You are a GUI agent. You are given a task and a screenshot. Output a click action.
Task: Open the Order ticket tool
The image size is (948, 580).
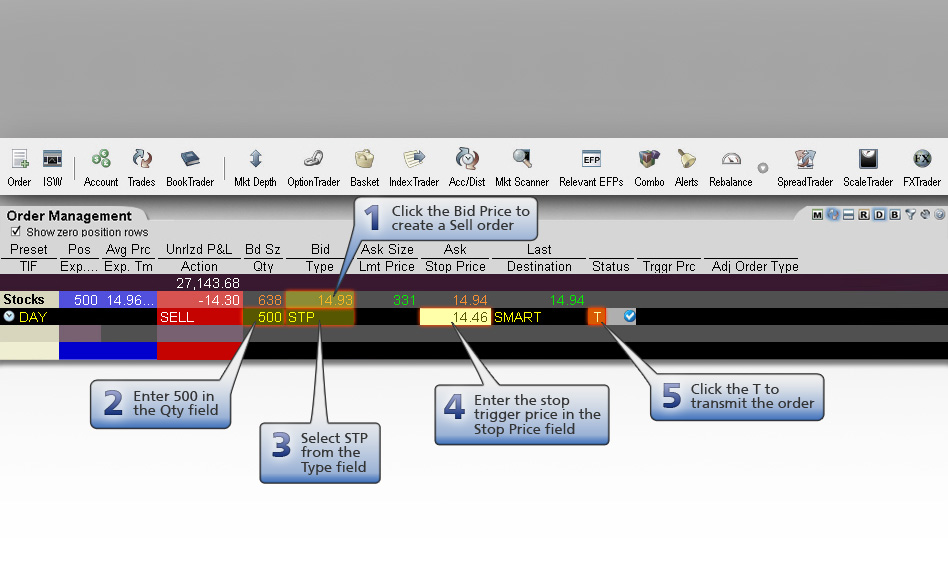click(19, 168)
